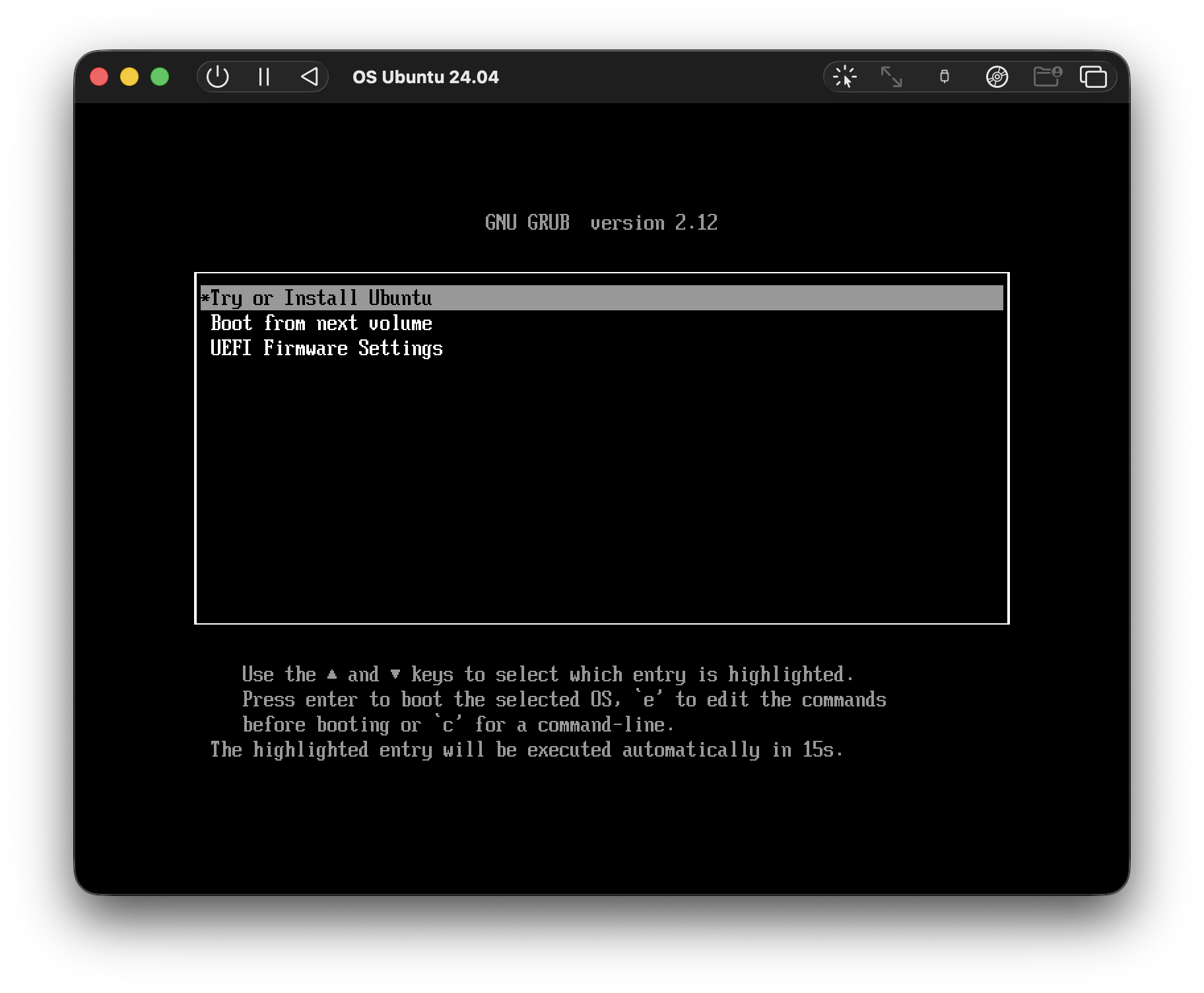This screenshot has width=1204, height=993.
Task: Click the GNU GRUB version 2.12 title
Action: 601,222
